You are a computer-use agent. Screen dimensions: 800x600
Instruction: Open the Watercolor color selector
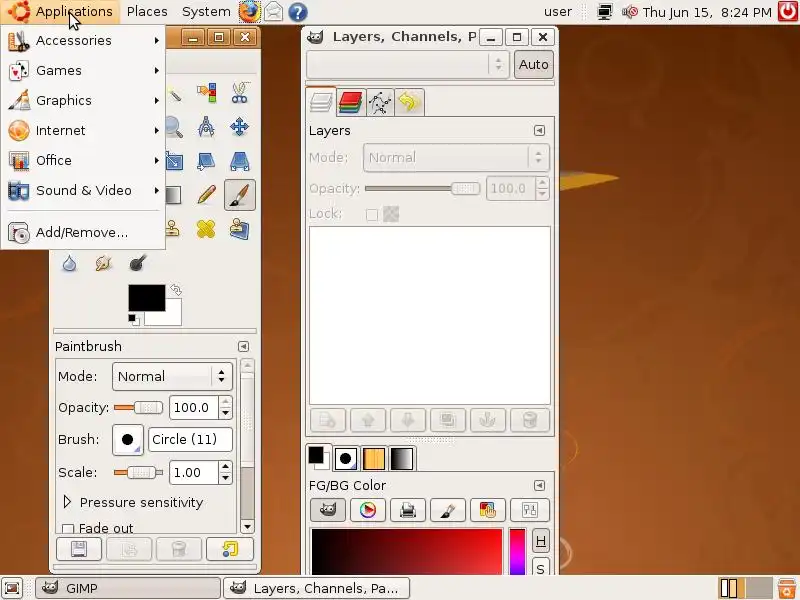pos(447,510)
